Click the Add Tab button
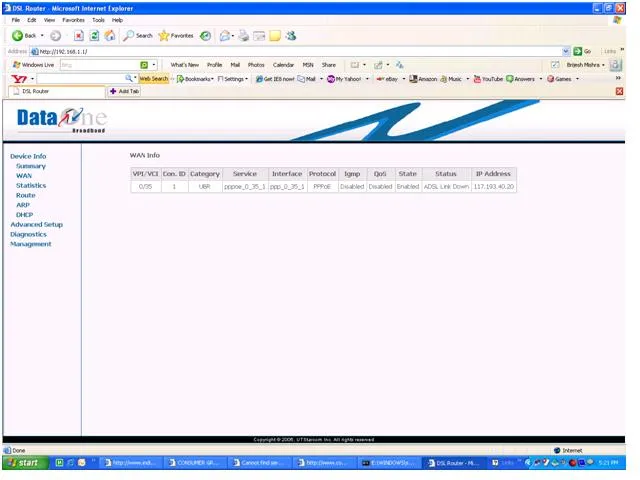 point(125,91)
